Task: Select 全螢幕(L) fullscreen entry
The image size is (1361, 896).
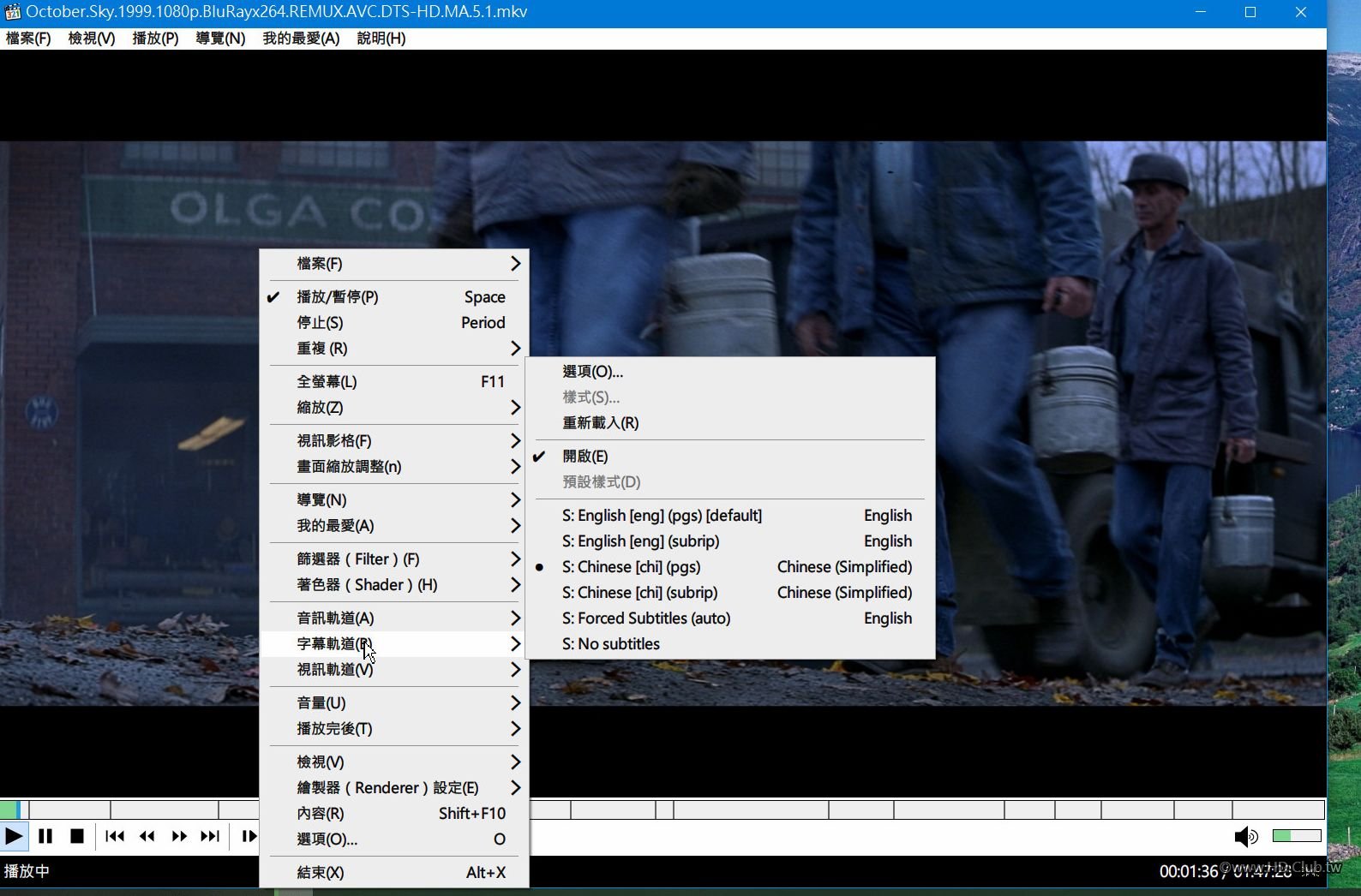Action: [x=394, y=382]
